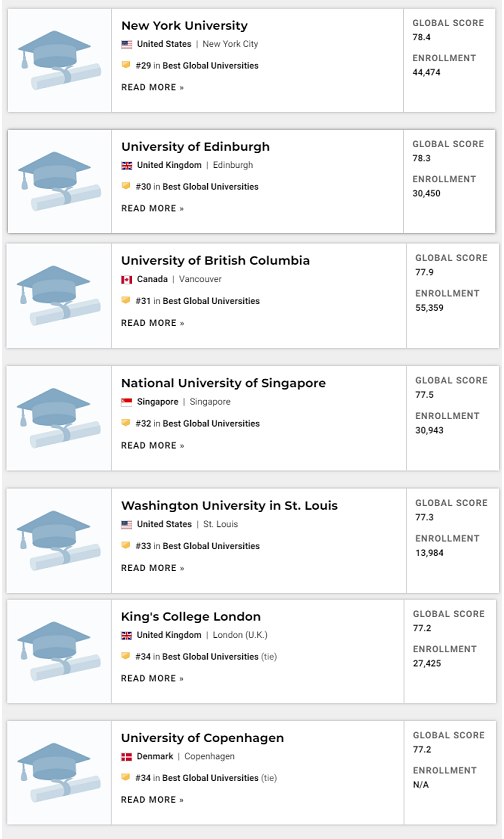Click University of Edinburgh graduation cap image
Image resolution: width=504 pixels, height=839 pixels.
[x=59, y=181]
